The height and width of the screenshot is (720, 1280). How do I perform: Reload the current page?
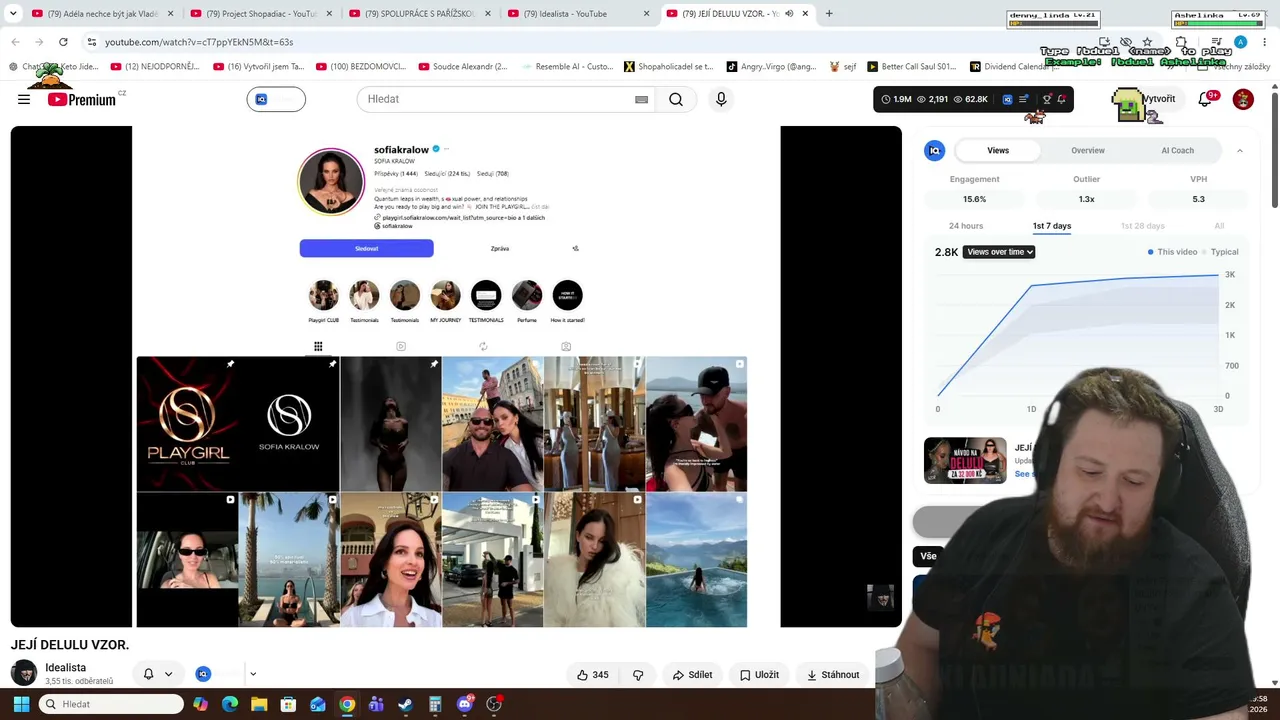click(63, 42)
